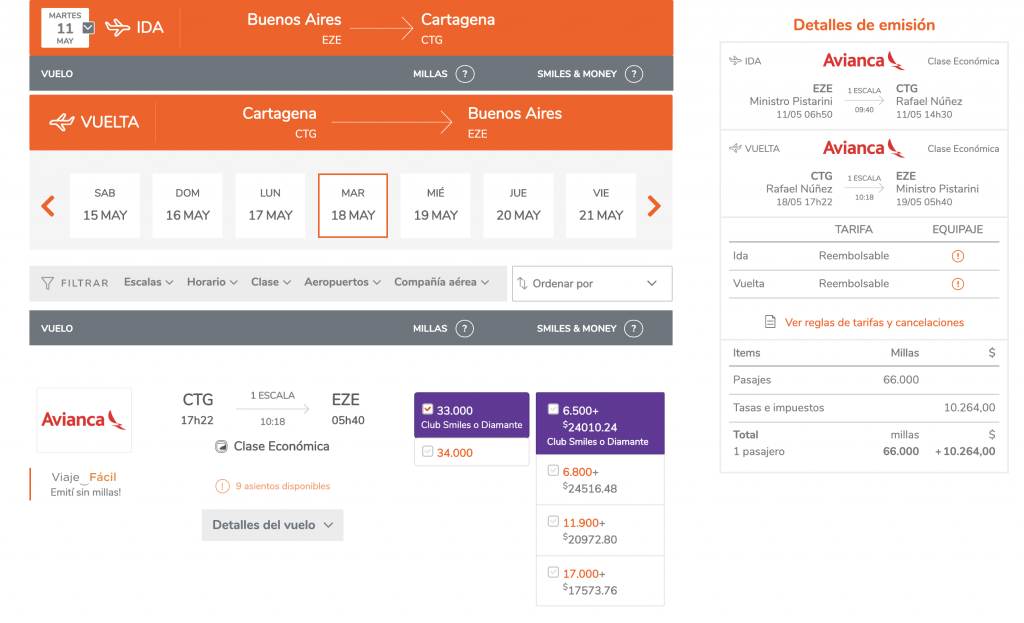Viewport: 1024px width, 623px height.
Task: Click the sort arrows icon beside Ordenar por
Action: (522, 283)
